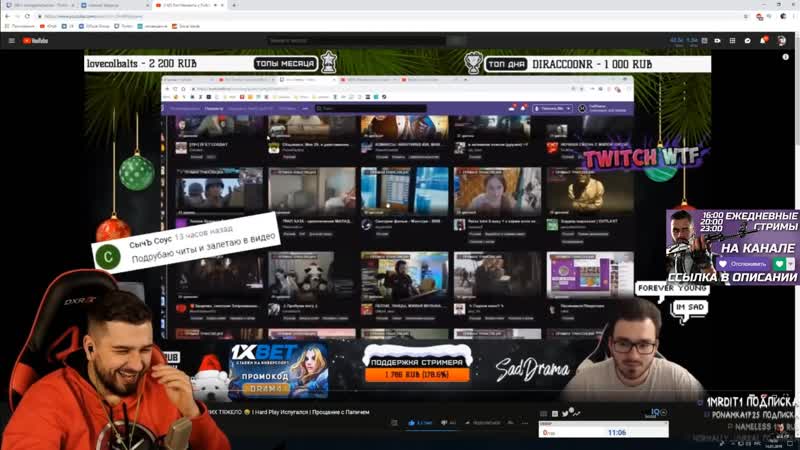
Task: Open the YouTube account avatar menu
Action: [x=782, y=41]
